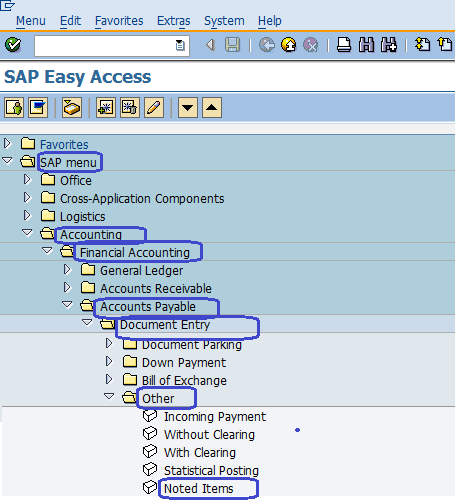Select Statistical Posting transaction

[211, 471]
